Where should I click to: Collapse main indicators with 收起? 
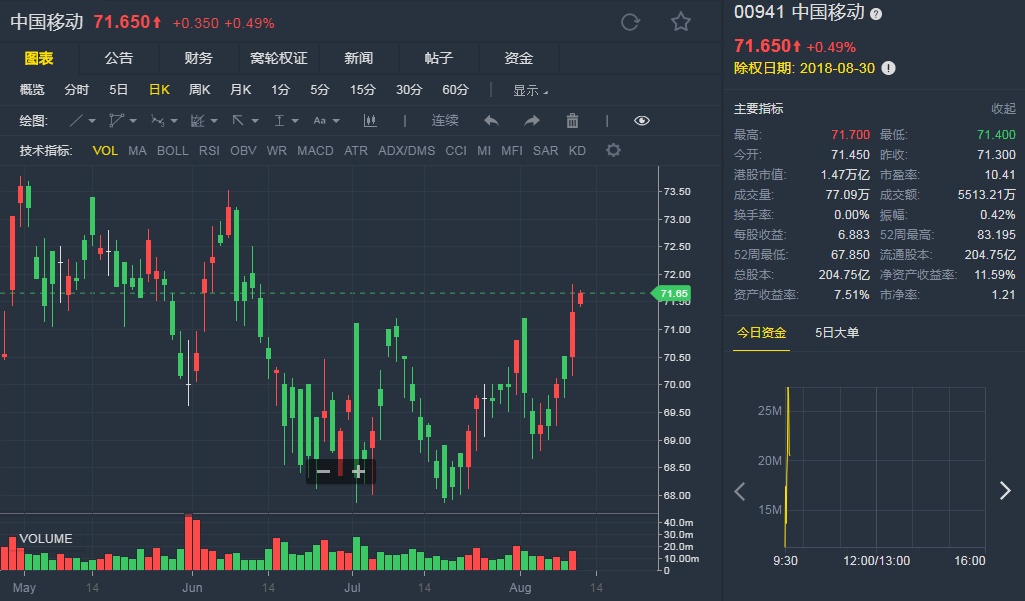1003,109
